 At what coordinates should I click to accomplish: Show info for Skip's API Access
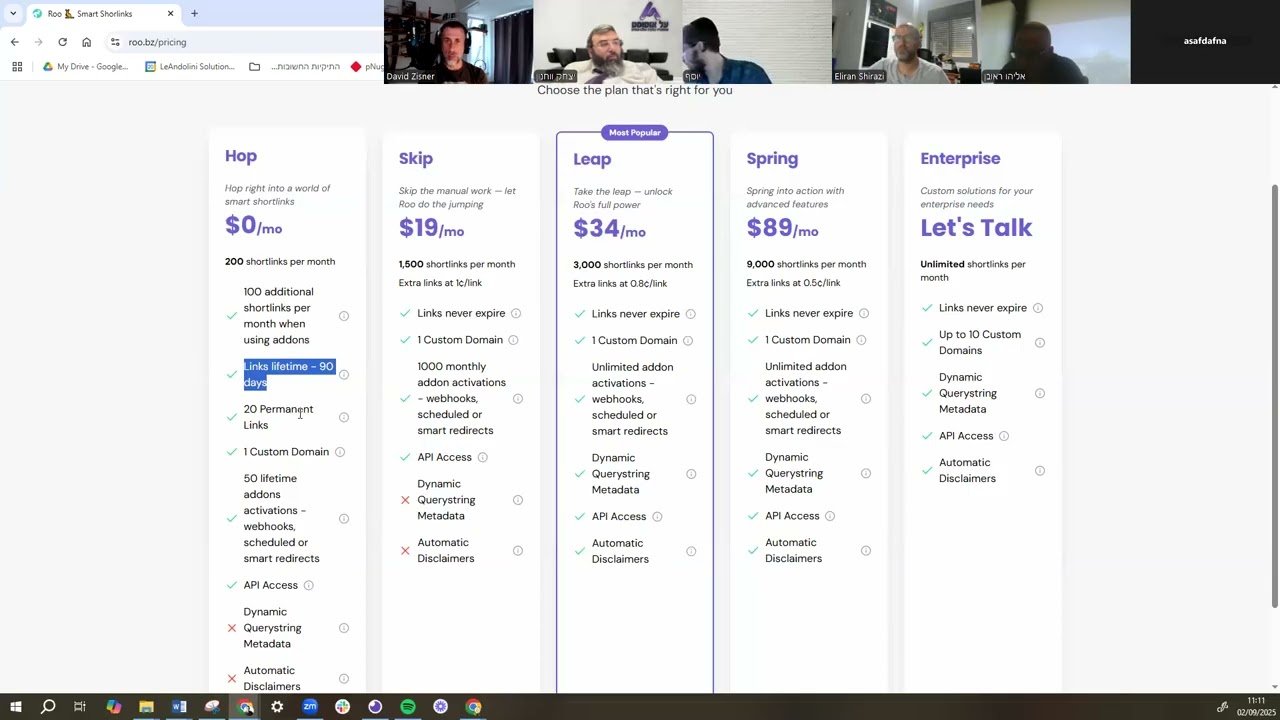[x=482, y=458]
